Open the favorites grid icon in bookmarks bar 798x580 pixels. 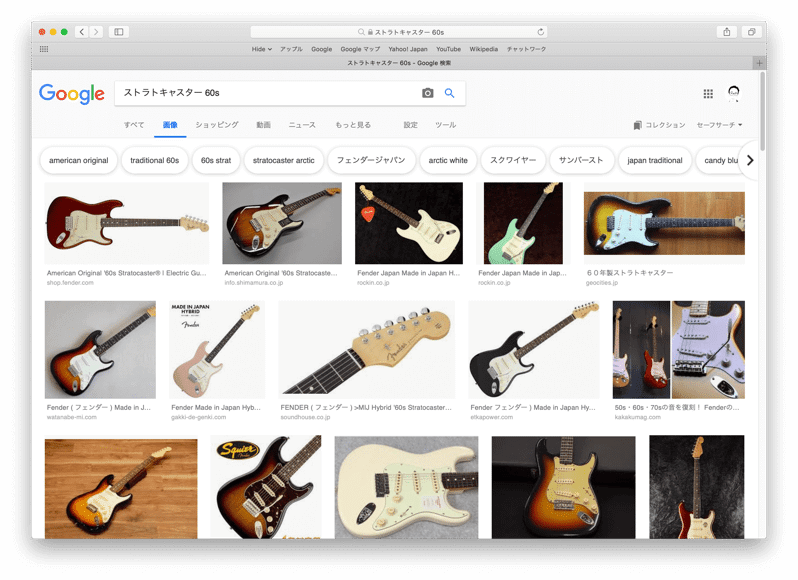click(x=44, y=49)
